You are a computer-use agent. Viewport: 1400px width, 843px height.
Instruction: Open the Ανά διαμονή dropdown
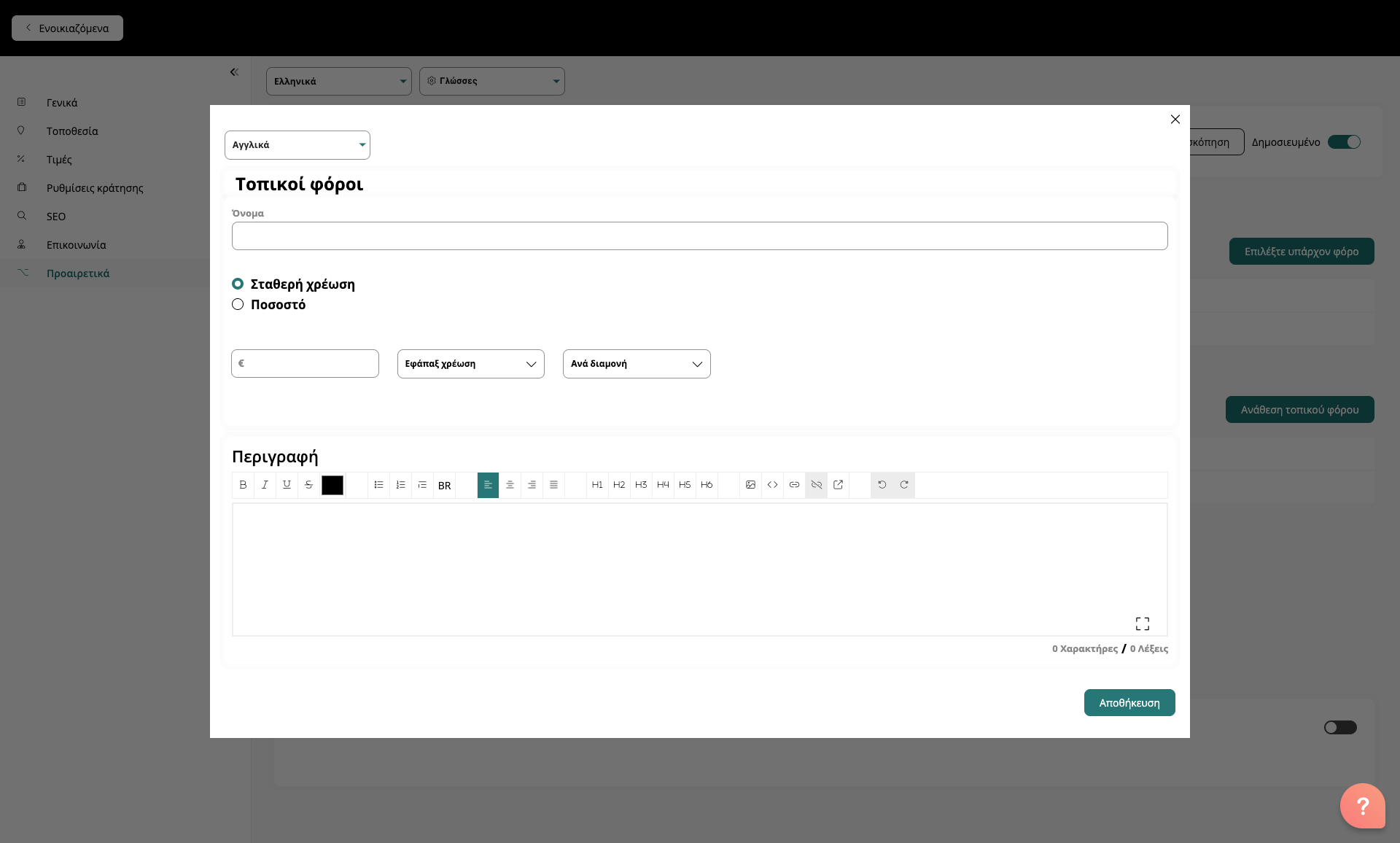(x=636, y=364)
